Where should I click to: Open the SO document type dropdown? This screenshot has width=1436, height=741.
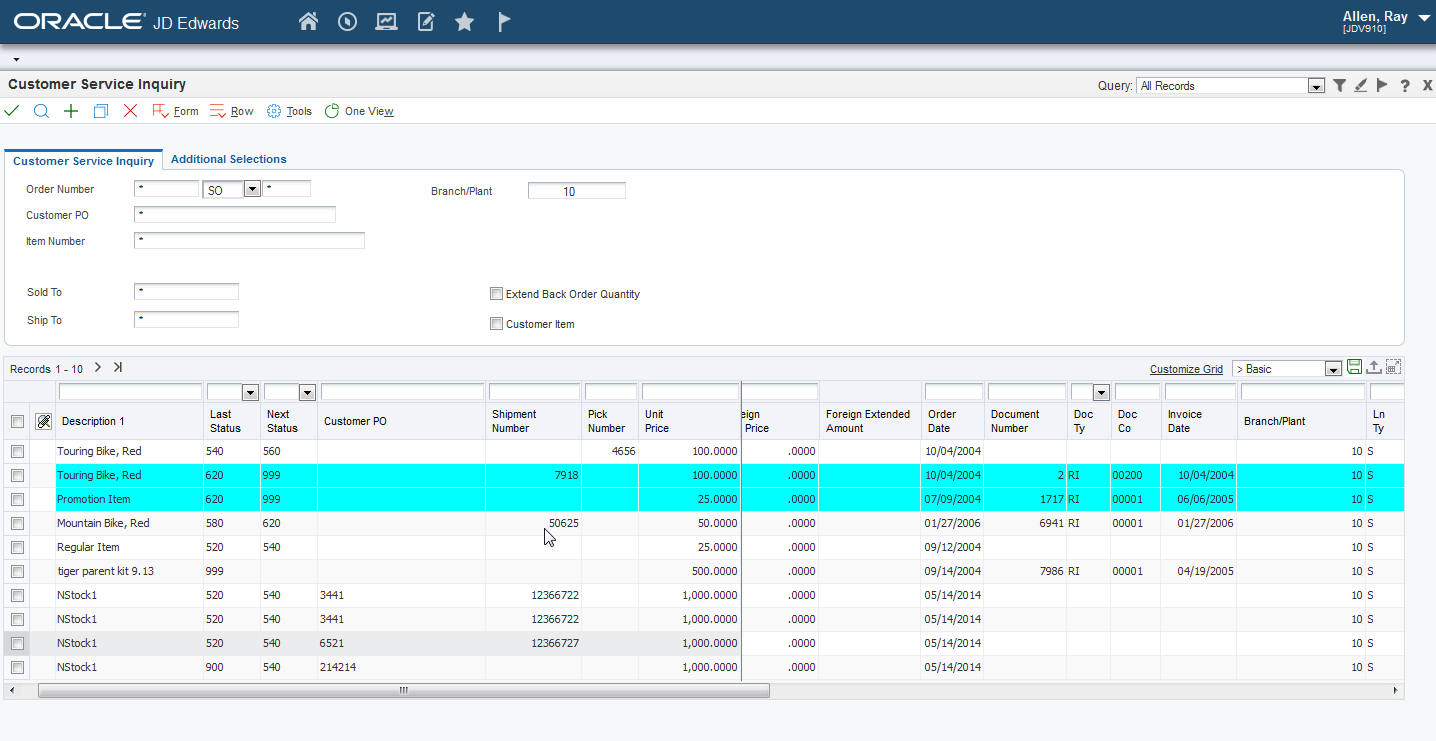(251, 188)
